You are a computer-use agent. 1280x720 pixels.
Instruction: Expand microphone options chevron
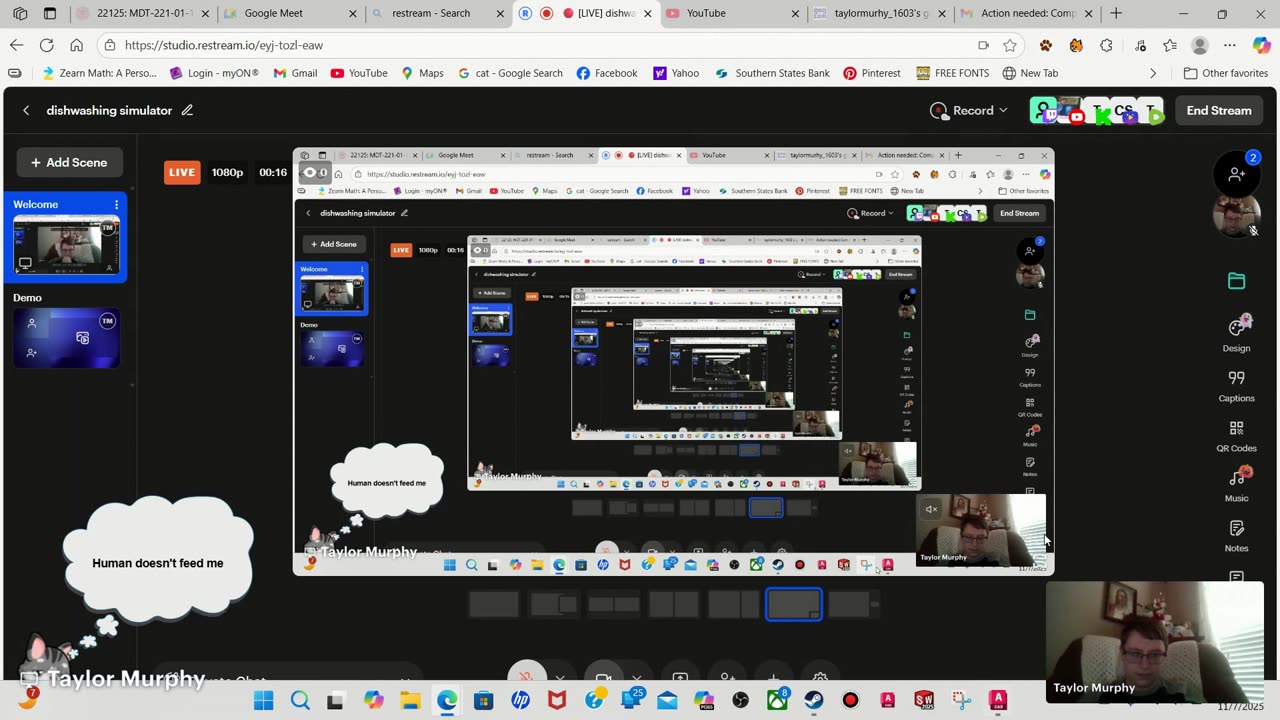tap(560, 677)
